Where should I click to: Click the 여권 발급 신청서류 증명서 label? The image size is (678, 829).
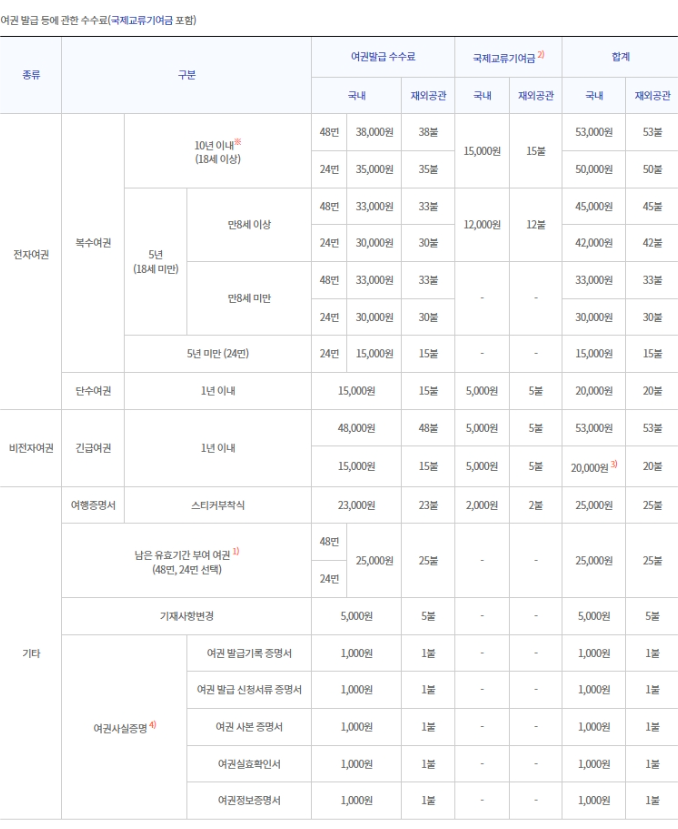pos(249,689)
